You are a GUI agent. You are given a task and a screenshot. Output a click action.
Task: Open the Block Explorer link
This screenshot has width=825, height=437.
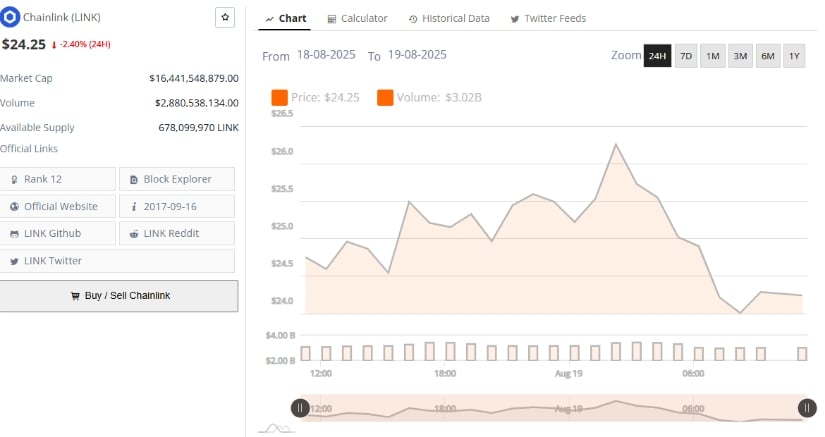pos(177,179)
